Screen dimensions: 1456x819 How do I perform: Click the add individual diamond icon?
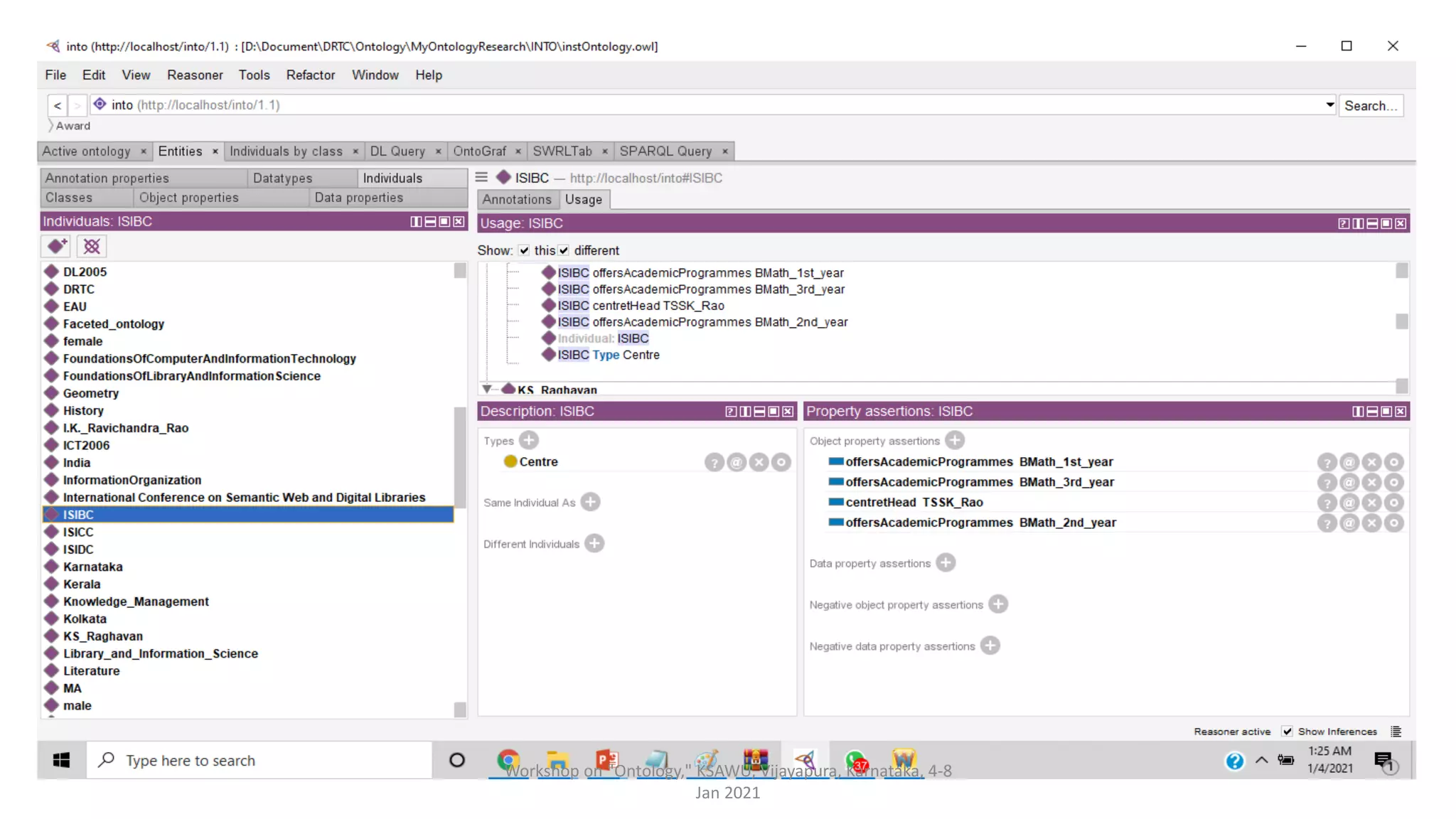click(57, 246)
